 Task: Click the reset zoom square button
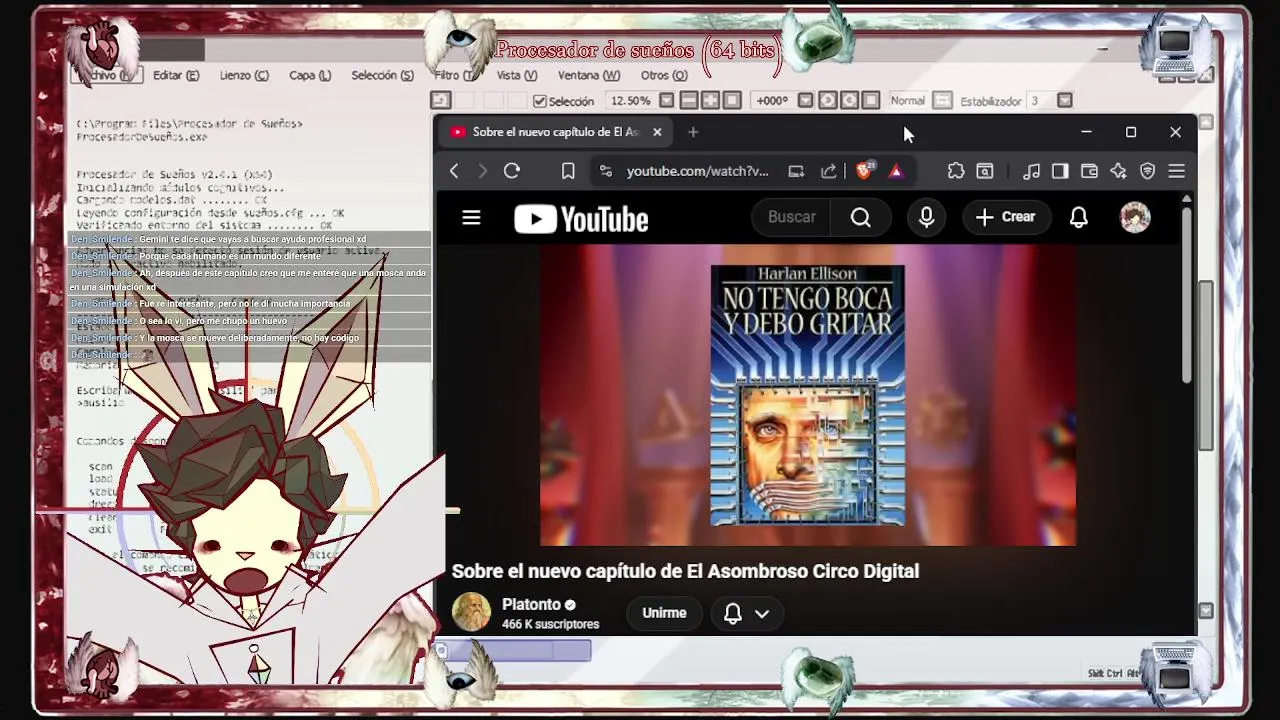[x=732, y=101]
